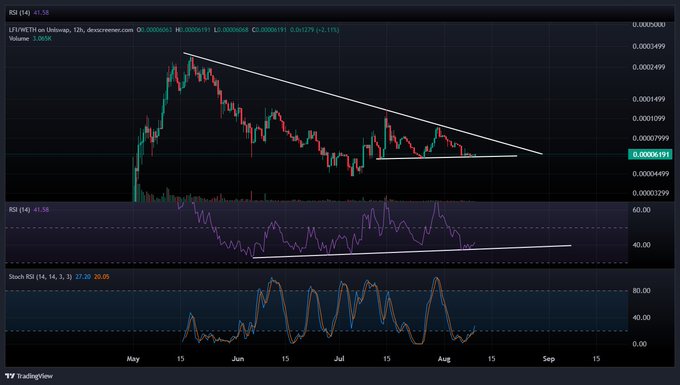Click the Stoch RSI (14, 14, 3, 3) label

tap(40, 277)
